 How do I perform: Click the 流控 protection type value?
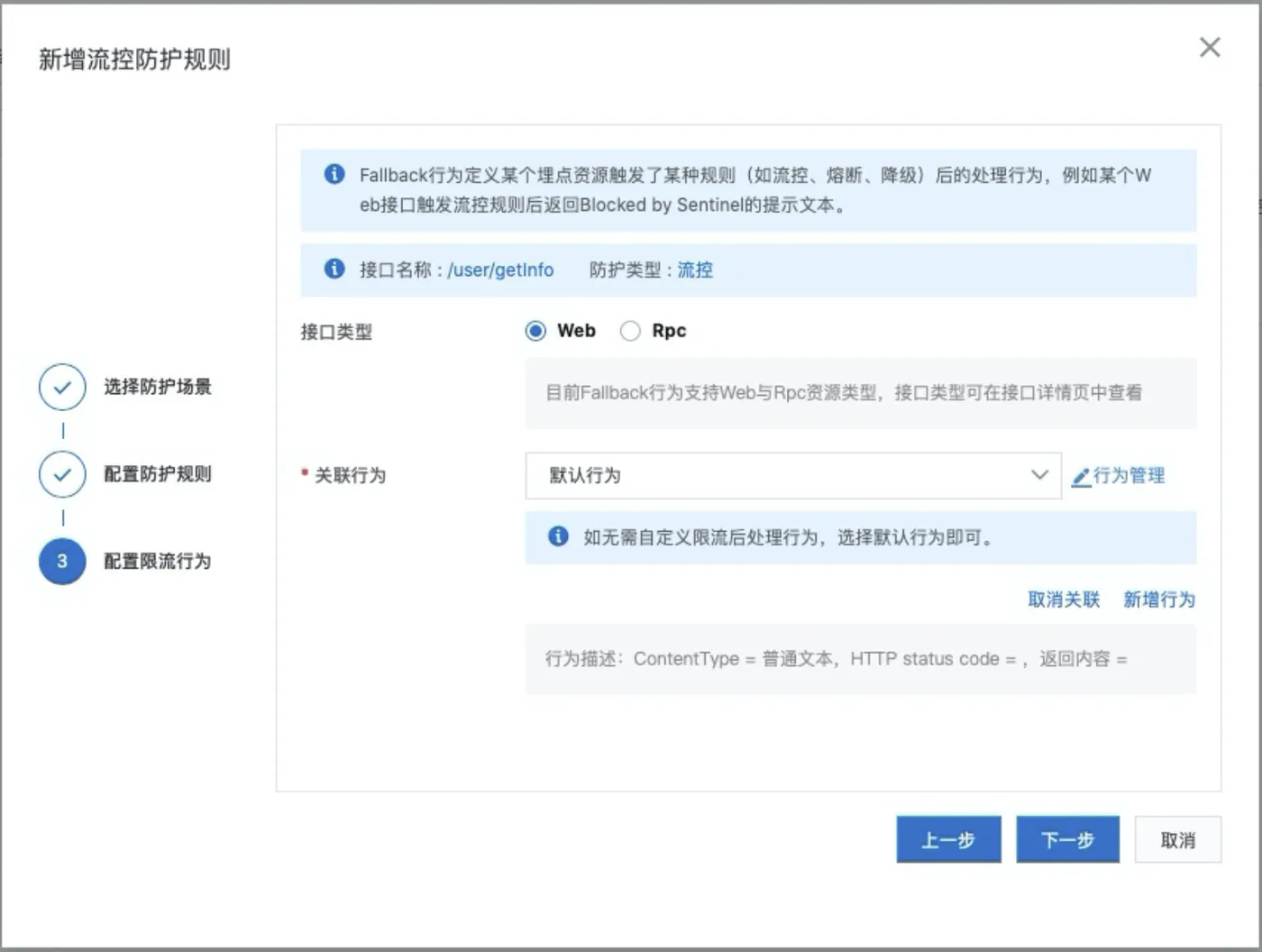pyautogui.click(x=695, y=270)
